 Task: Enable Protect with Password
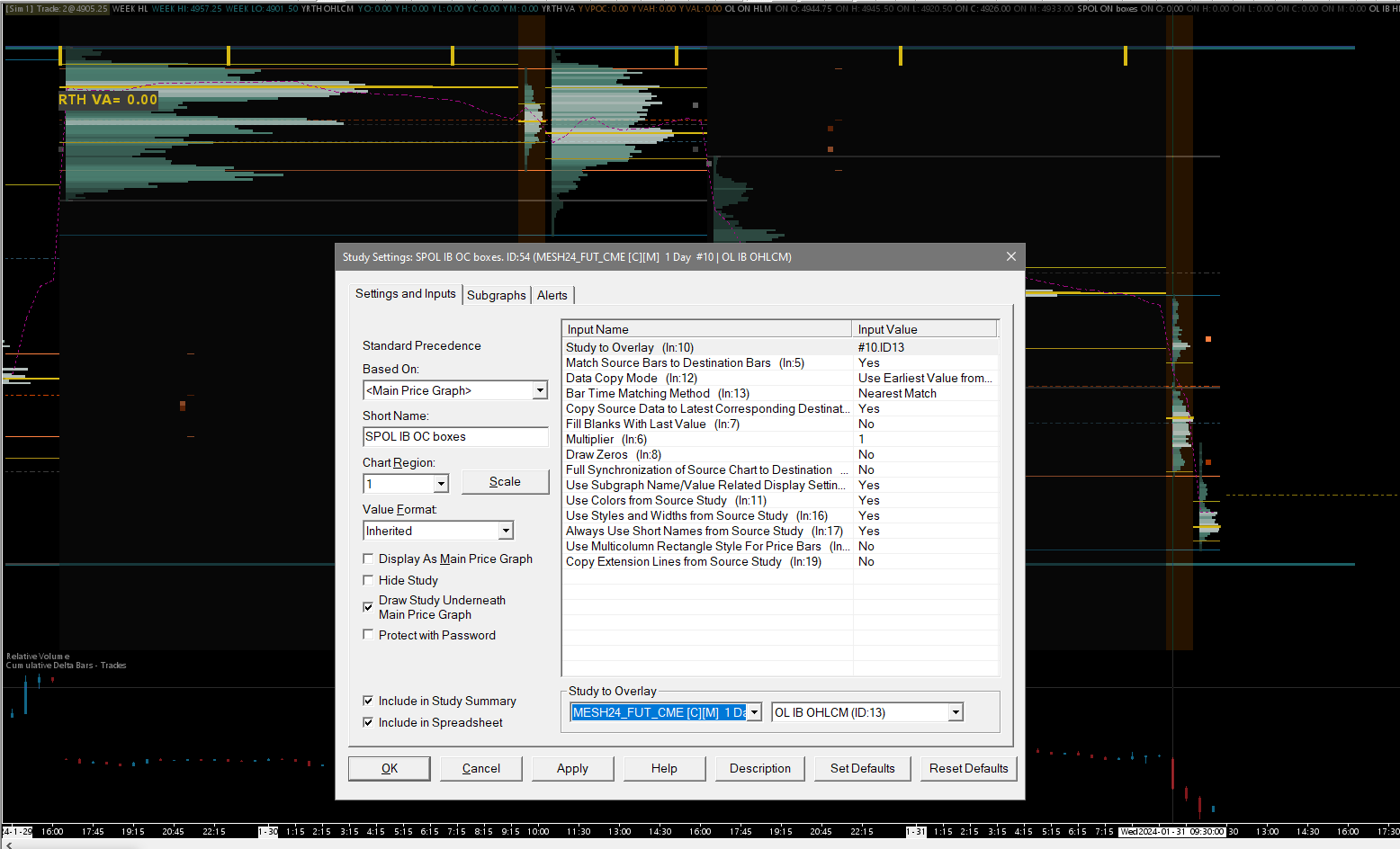(368, 635)
